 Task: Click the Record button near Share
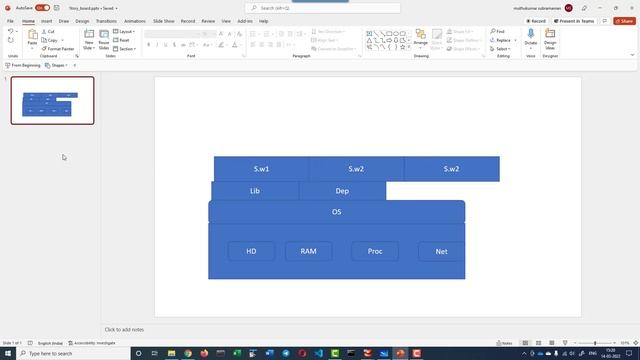coord(536,21)
